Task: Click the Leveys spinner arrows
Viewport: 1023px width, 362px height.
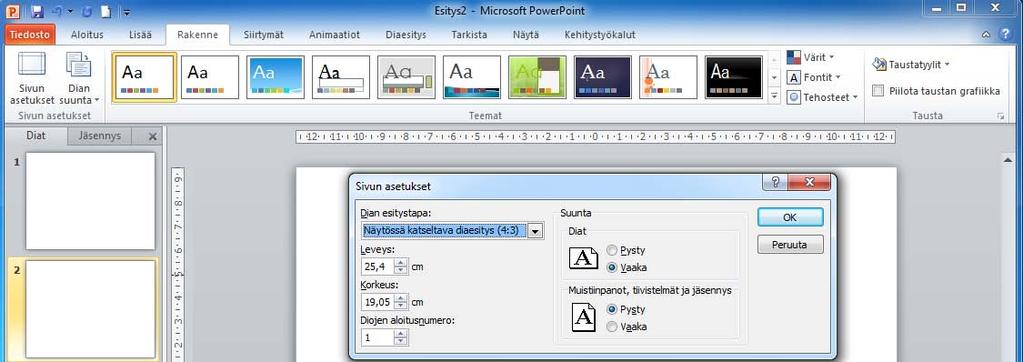Action: 401,266
